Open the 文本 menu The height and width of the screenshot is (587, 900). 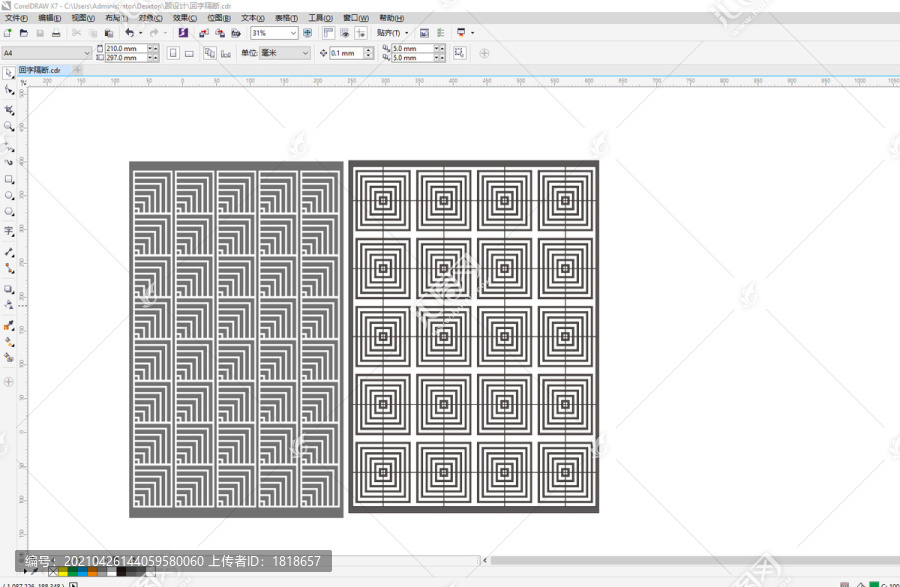252,18
